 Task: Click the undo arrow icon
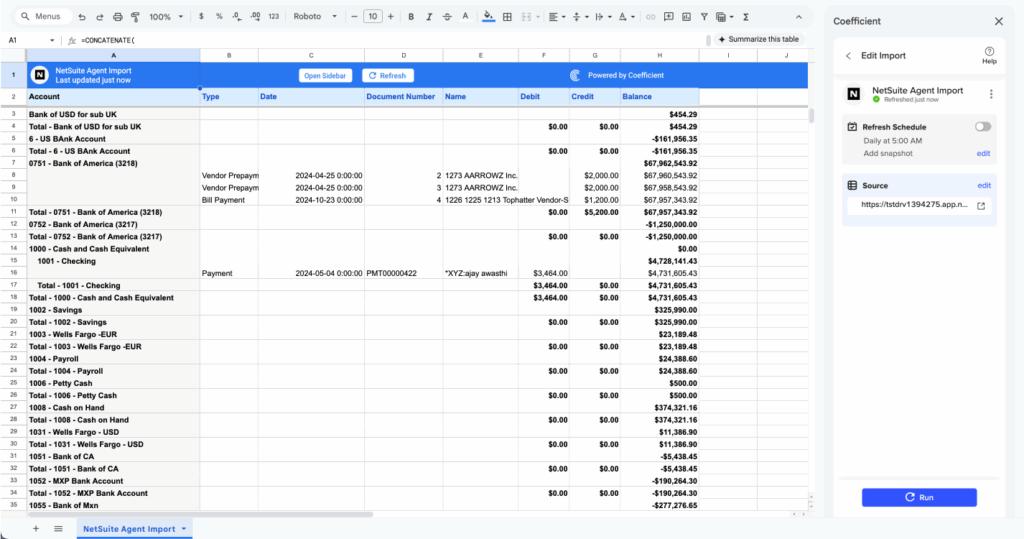pos(82,17)
